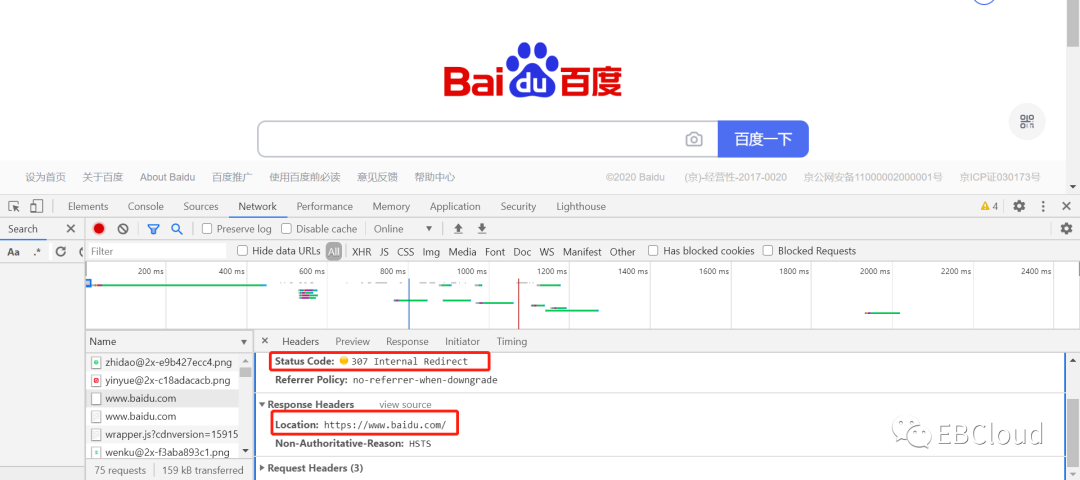This screenshot has height=480, width=1080.
Task: Click in the network Filter input field
Action: pos(155,251)
